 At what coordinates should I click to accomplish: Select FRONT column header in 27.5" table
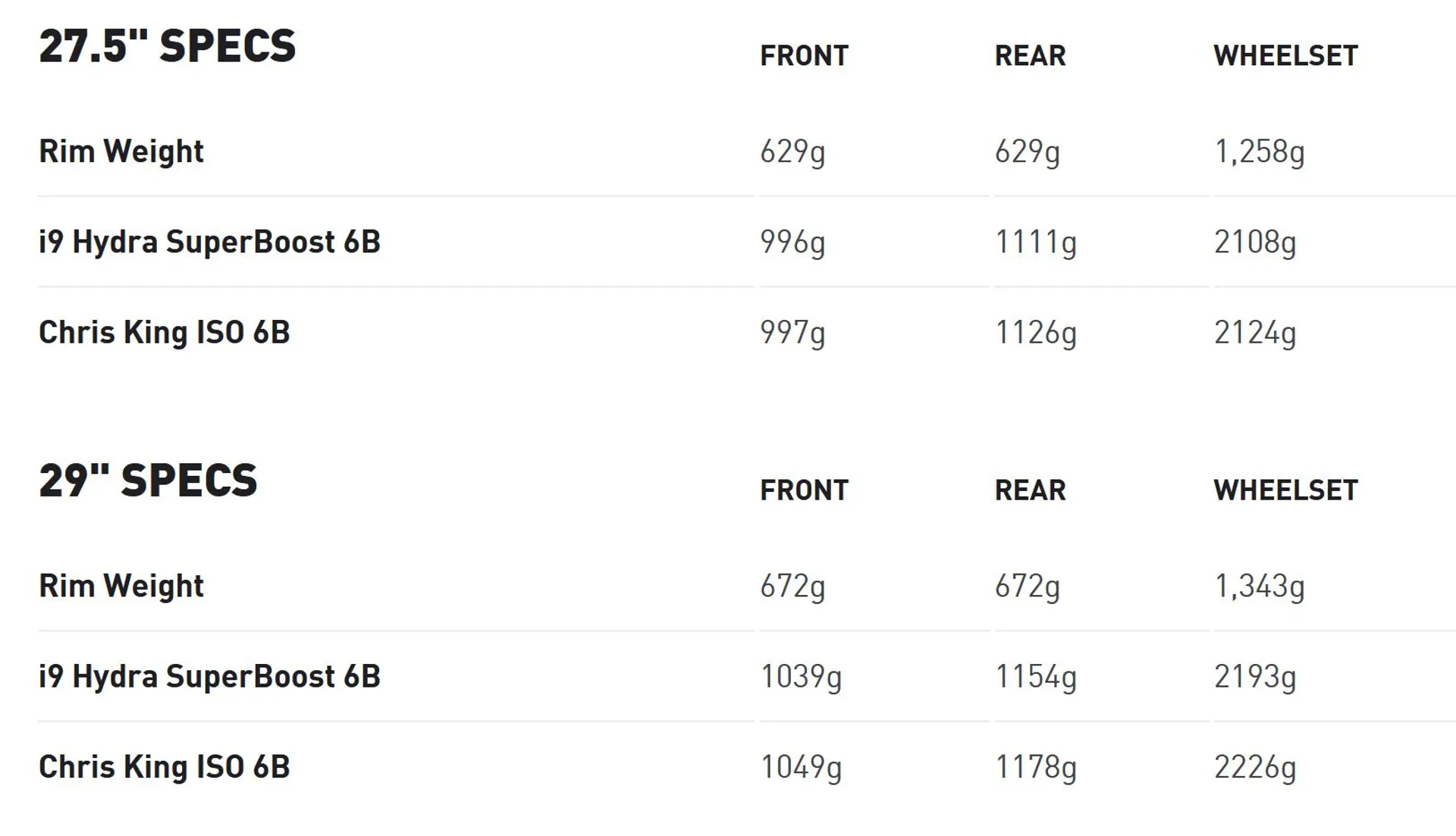(x=805, y=55)
